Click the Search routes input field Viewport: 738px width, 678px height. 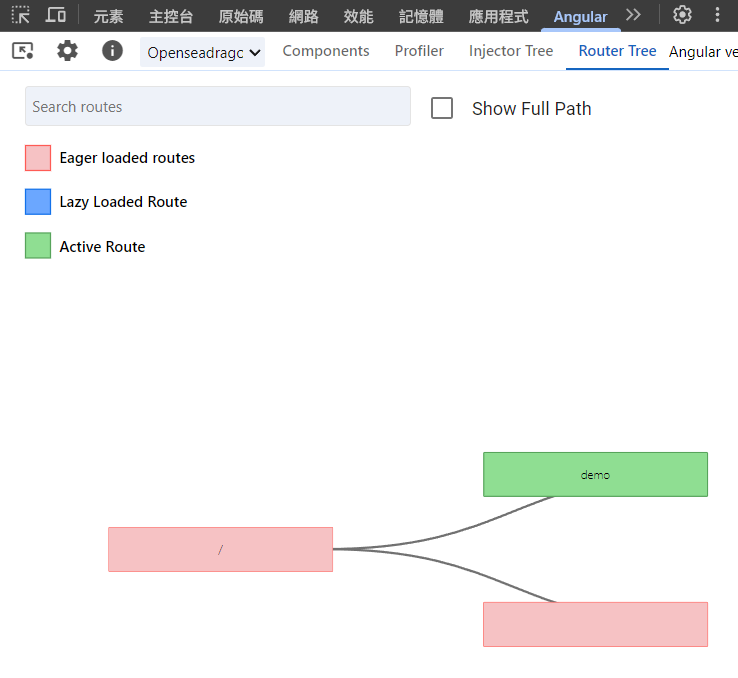(x=217, y=106)
